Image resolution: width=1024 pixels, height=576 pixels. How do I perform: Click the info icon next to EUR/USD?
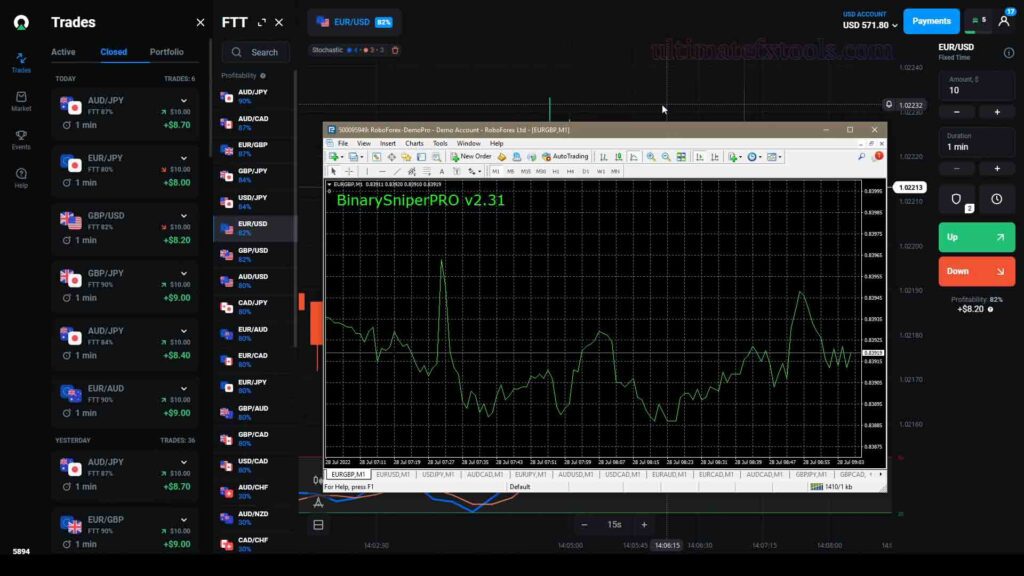[x=1009, y=53]
